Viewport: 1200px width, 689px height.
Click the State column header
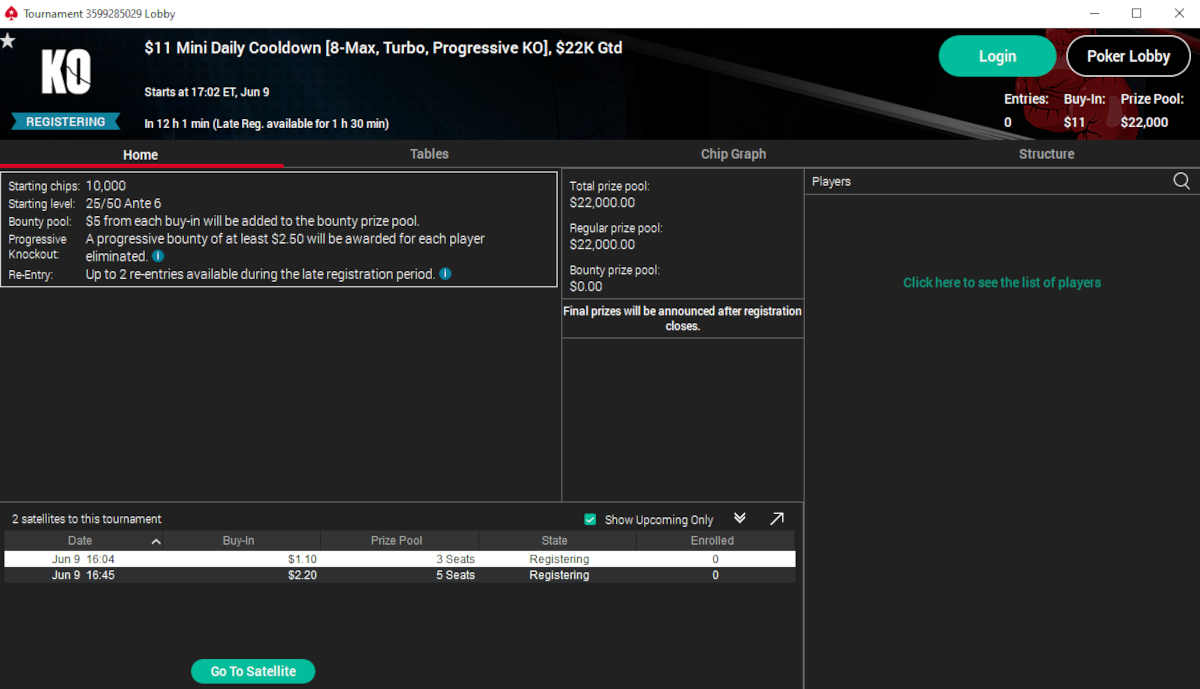coord(555,540)
